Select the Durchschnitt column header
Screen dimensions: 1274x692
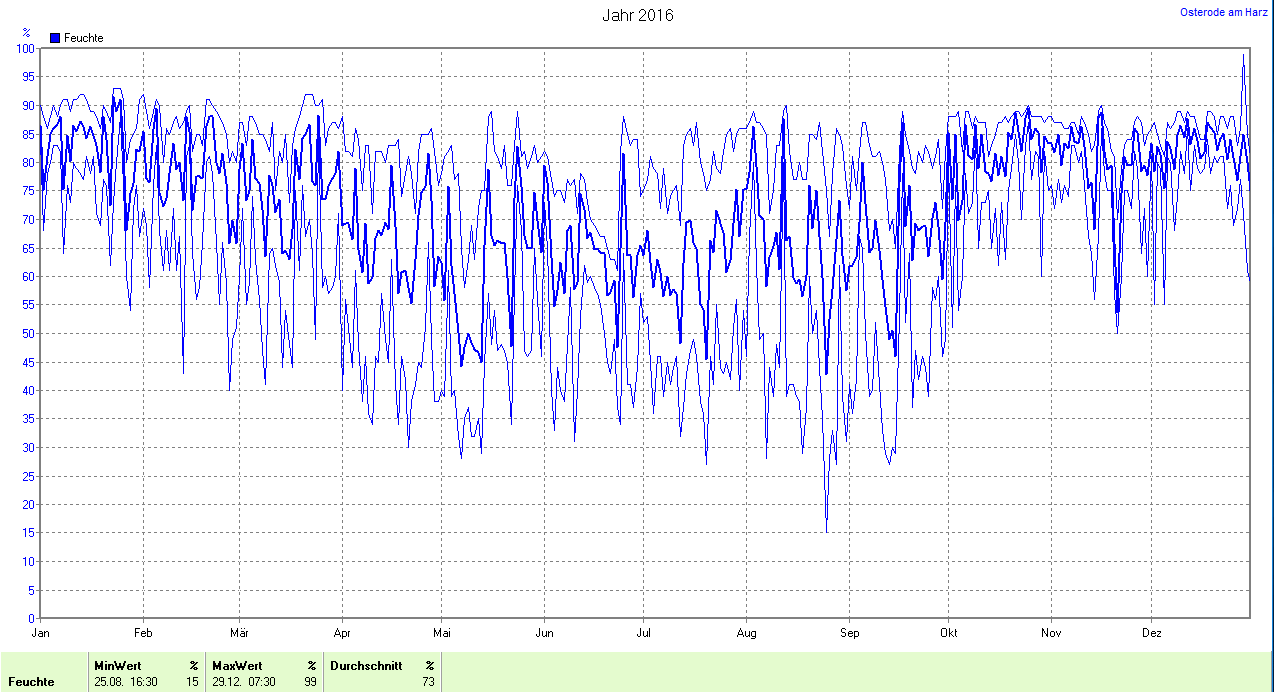[x=365, y=665]
